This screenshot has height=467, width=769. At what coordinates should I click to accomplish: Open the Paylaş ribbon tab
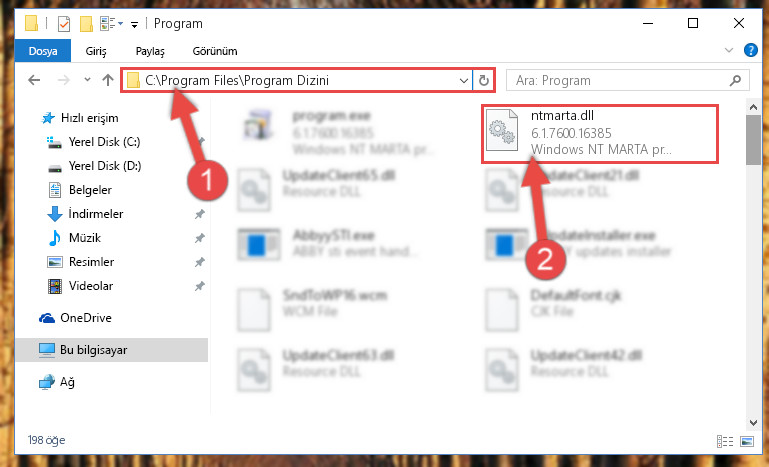(x=150, y=51)
